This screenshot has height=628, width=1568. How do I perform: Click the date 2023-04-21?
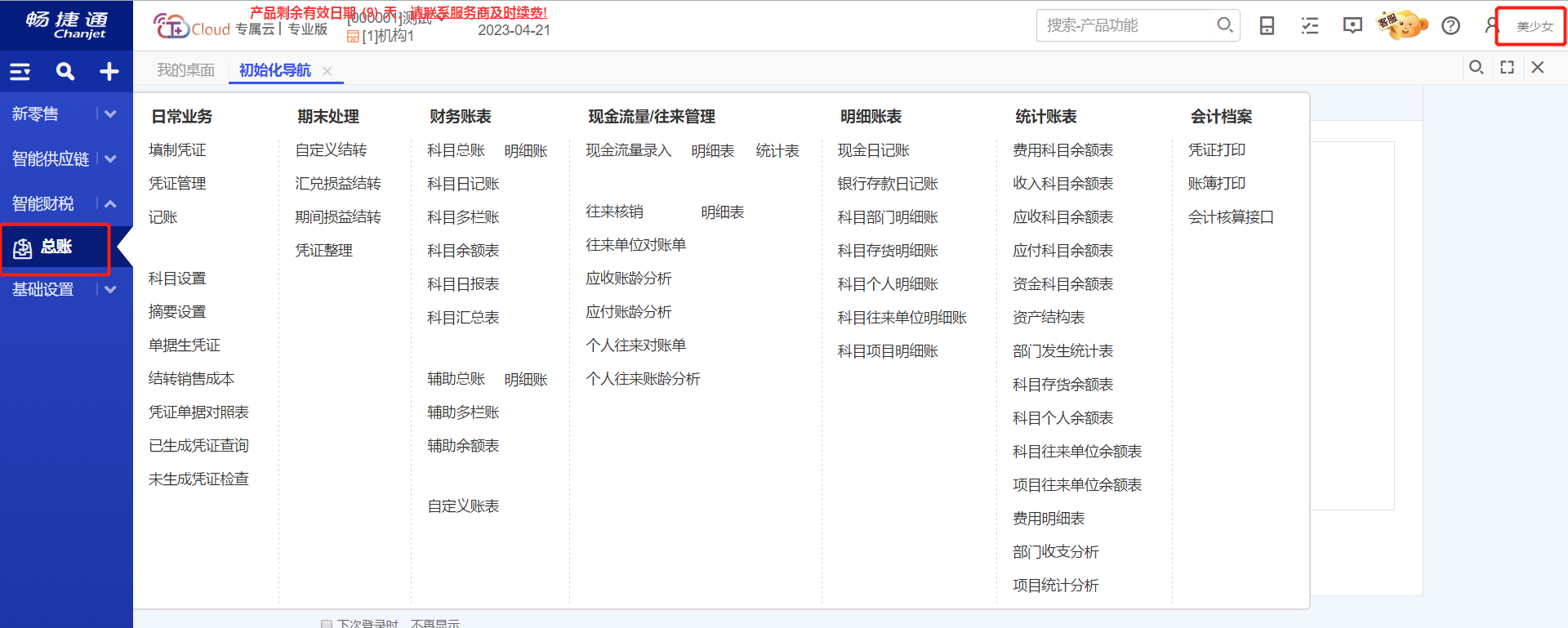[514, 30]
